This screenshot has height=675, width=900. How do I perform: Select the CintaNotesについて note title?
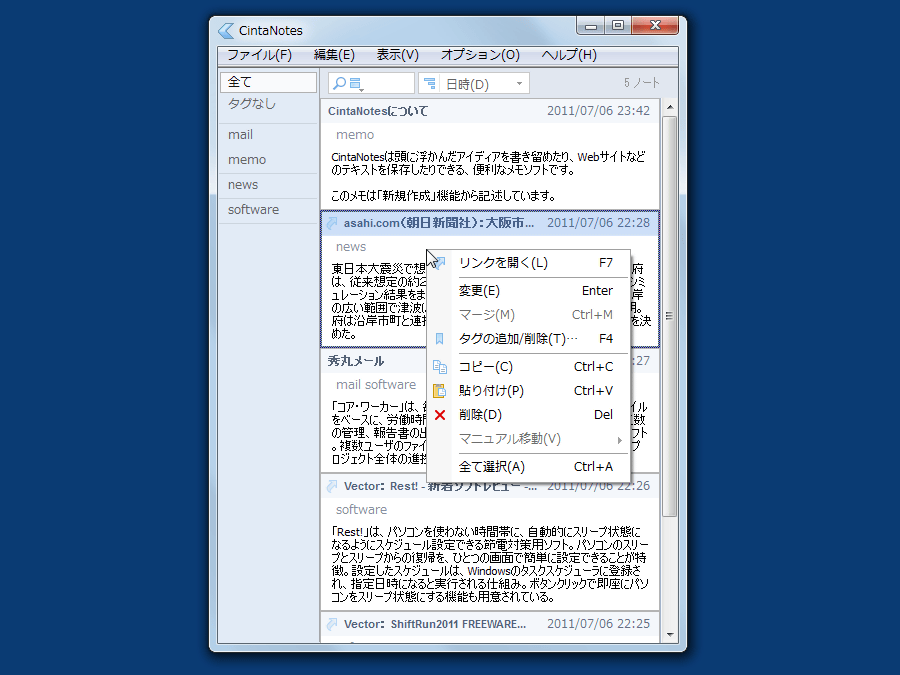point(378,111)
